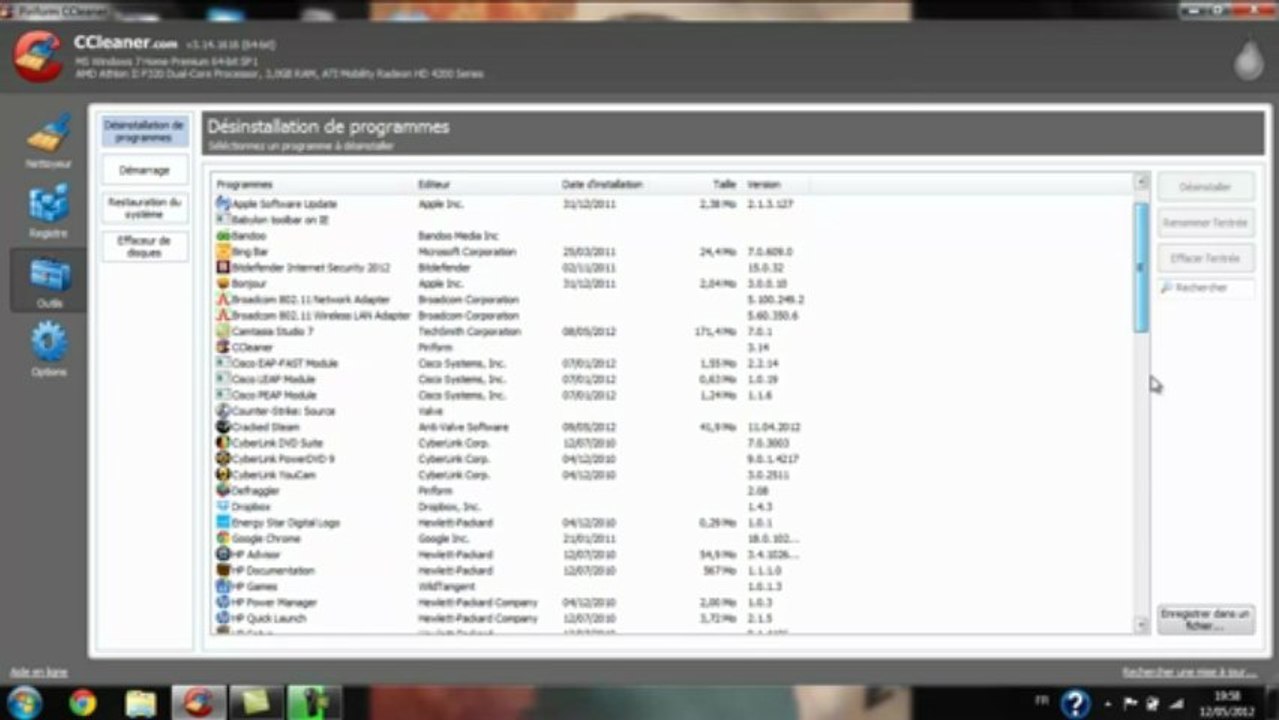Viewport: 1279px width, 720px height.
Task: Open the yellow sticky notes taskbar icon
Action: pyautogui.click(x=256, y=703)
